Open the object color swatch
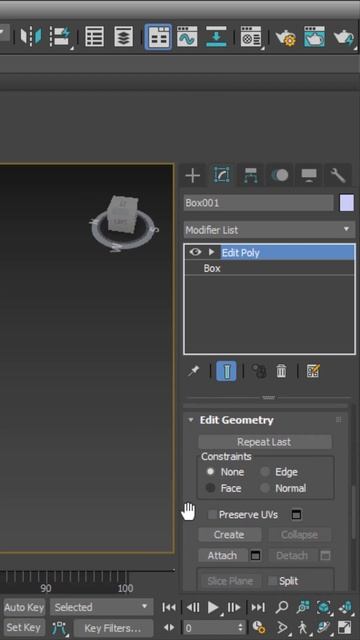360x640 pixels. (347, 203)
